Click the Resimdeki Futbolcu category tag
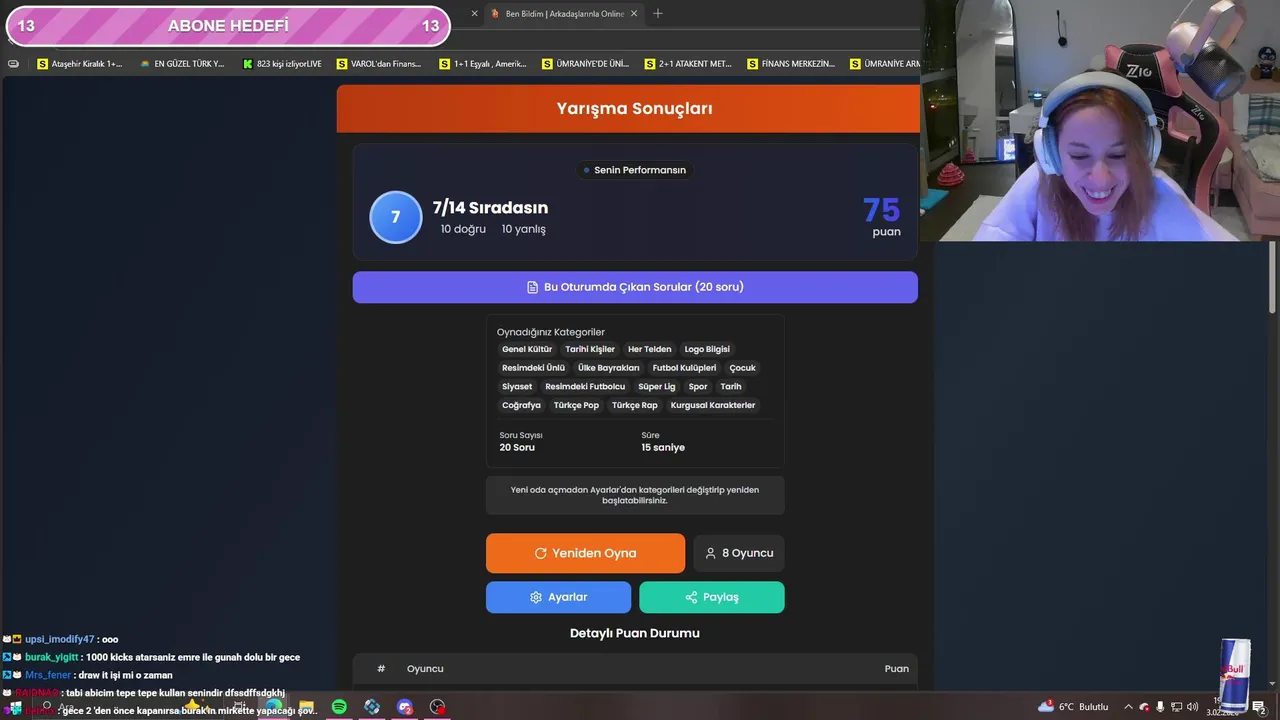 585,386
